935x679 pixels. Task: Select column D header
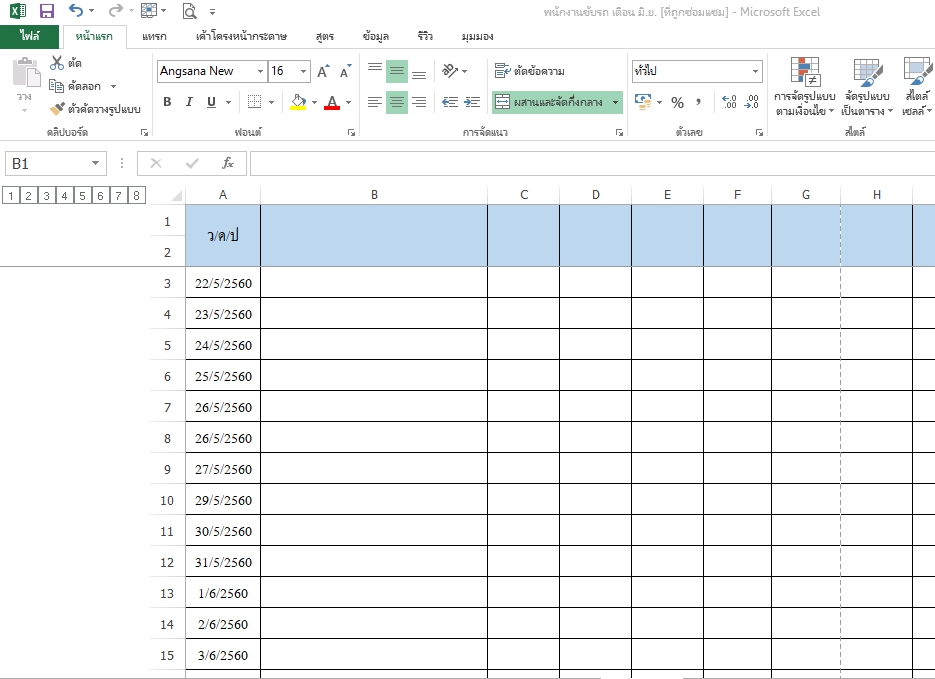pyautogui.click(x=595, y=195)
